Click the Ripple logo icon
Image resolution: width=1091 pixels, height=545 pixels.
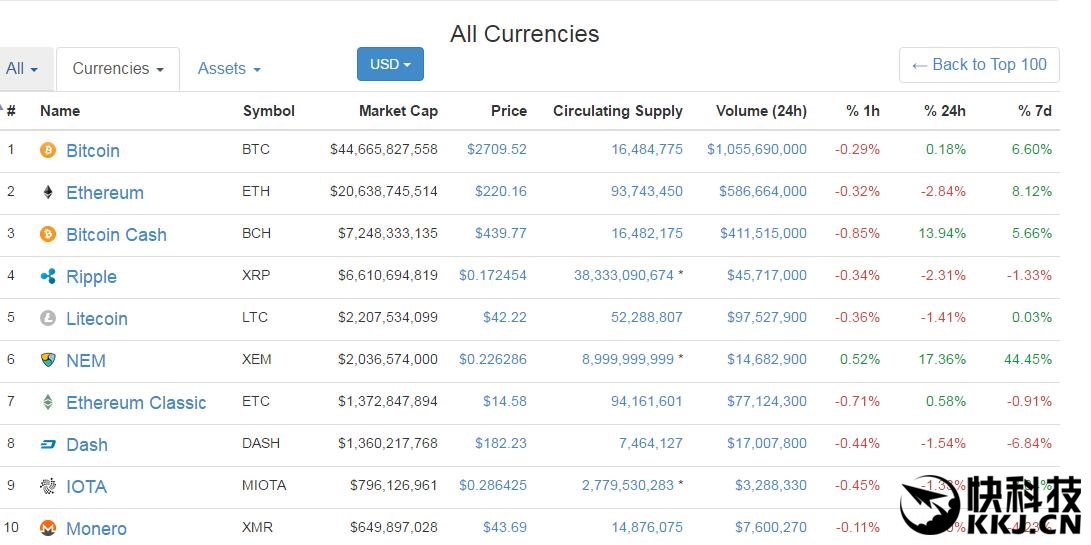click(x=47, y=276)
